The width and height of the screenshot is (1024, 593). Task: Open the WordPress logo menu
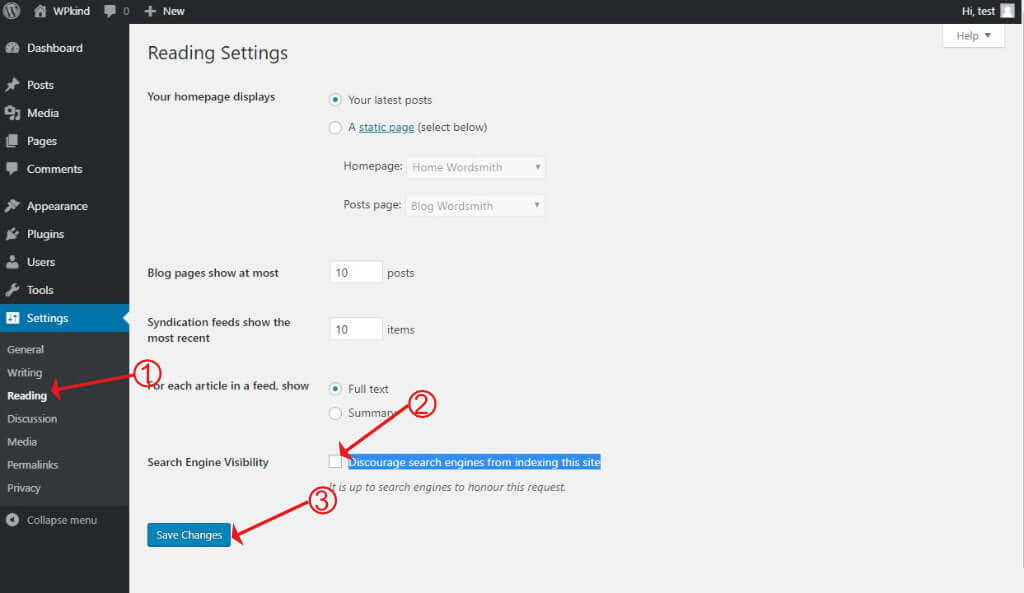pyautogui.click(x=10, y=11)
